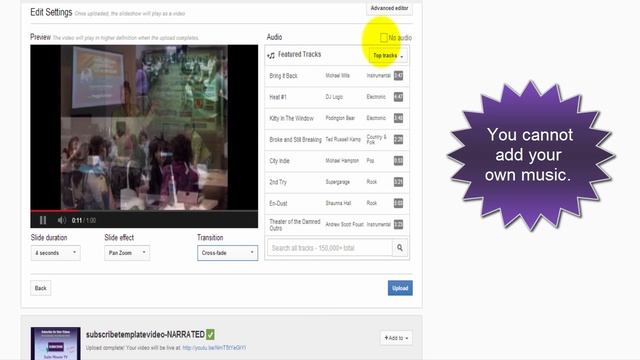Image resolution: width=640 pixels, height=360 pixels.
Task: Open the Top tracks dropdown
Action: coord(388,56)
